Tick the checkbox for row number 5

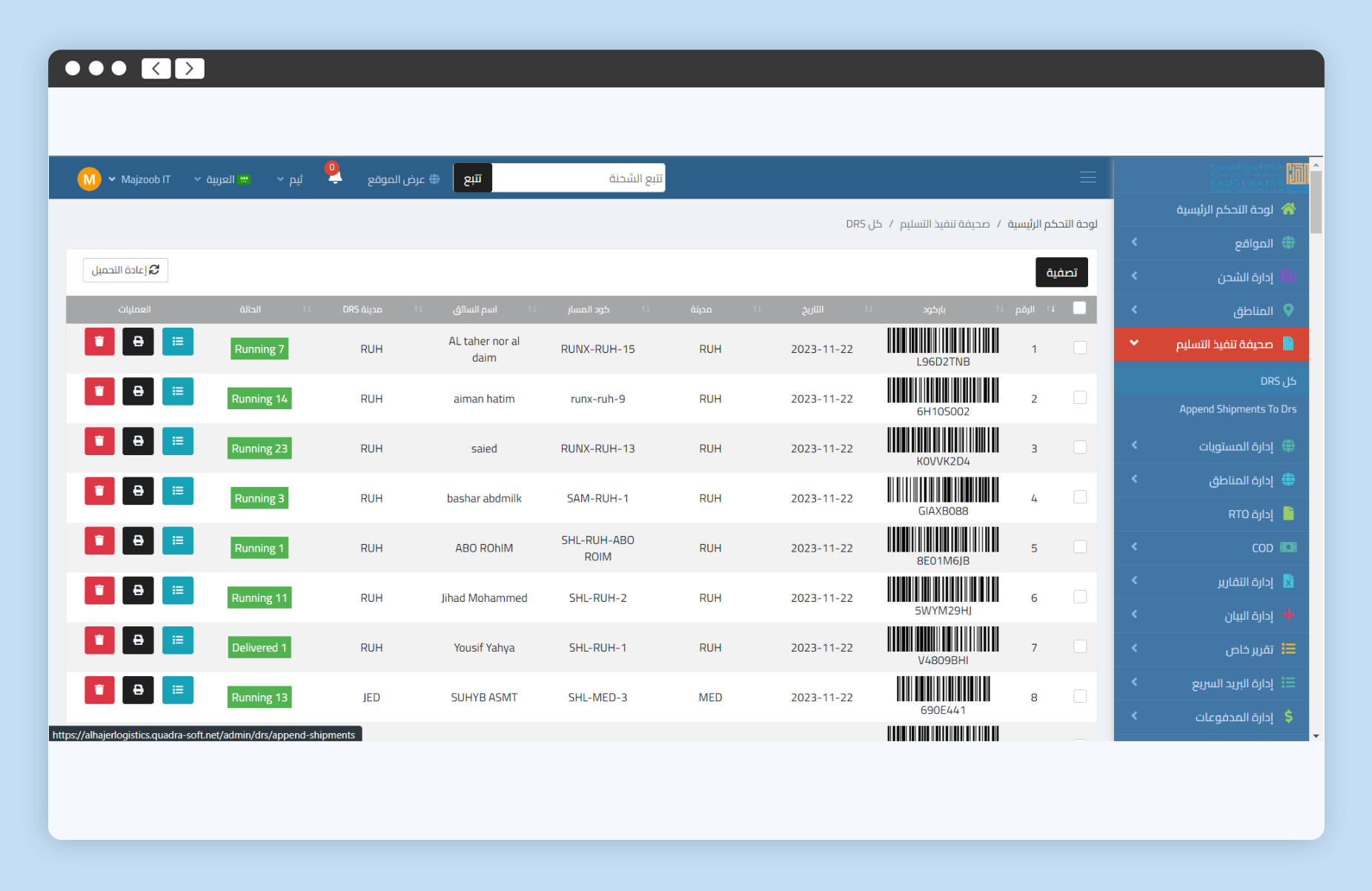coord(1080,547)
